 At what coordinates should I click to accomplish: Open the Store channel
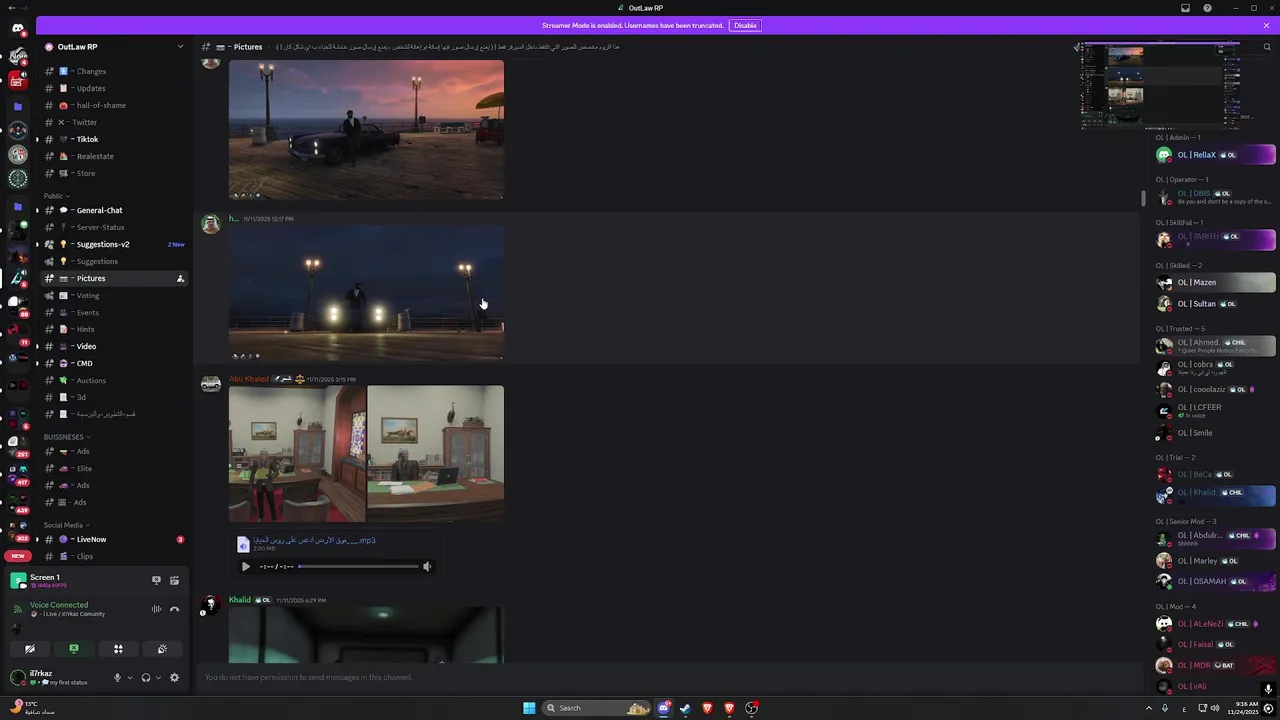(x=113, y=173)
